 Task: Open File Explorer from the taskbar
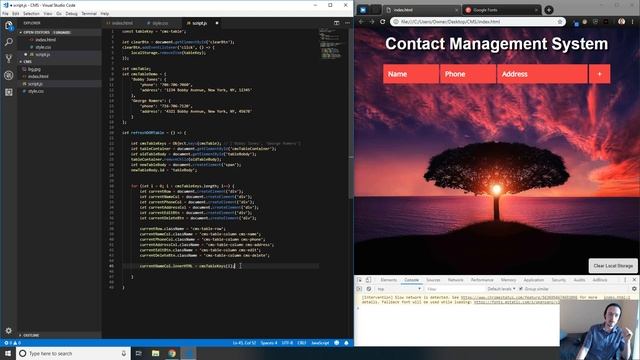click(156, 353)
